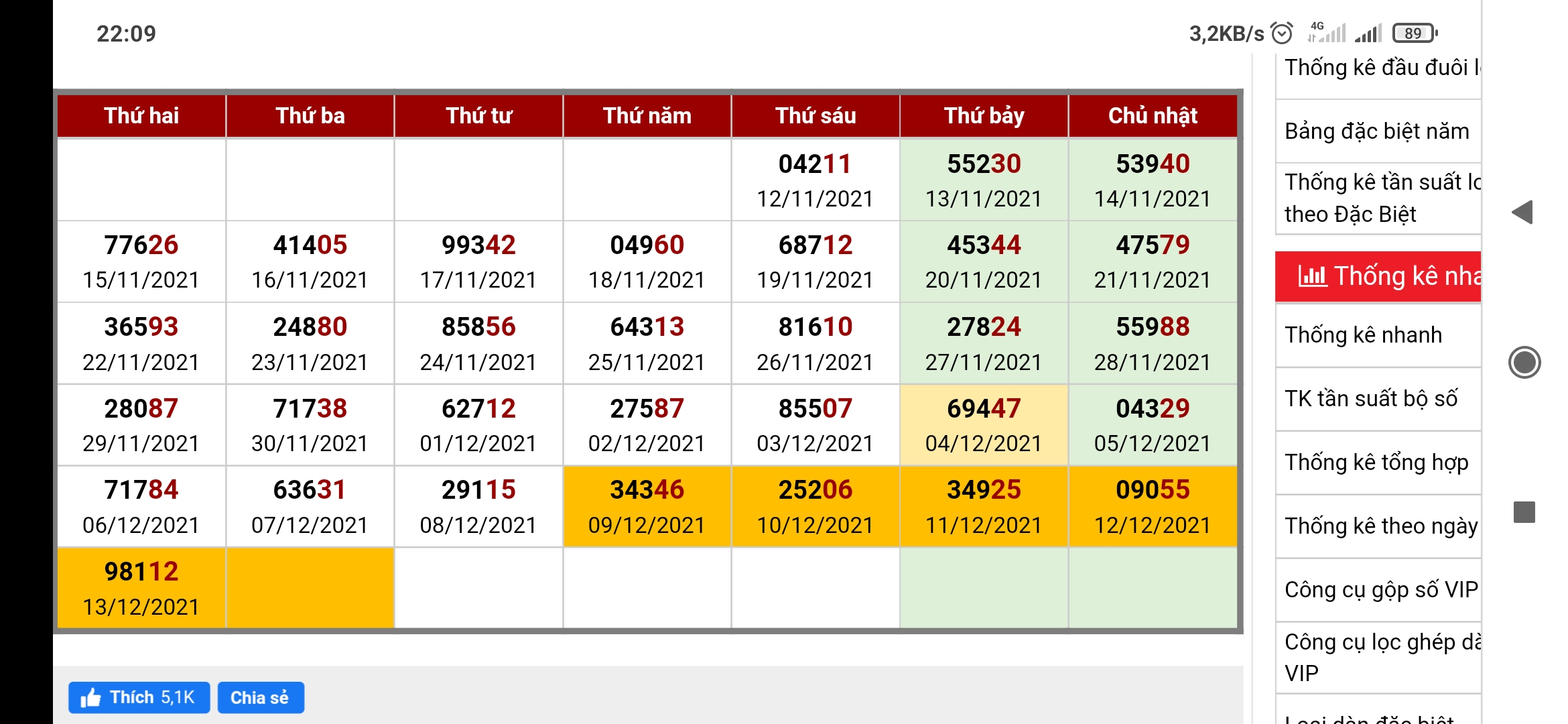The height and width of the screenshot is (724, 1568).
Task: Select the 55230 result cell
Action: 984,180
